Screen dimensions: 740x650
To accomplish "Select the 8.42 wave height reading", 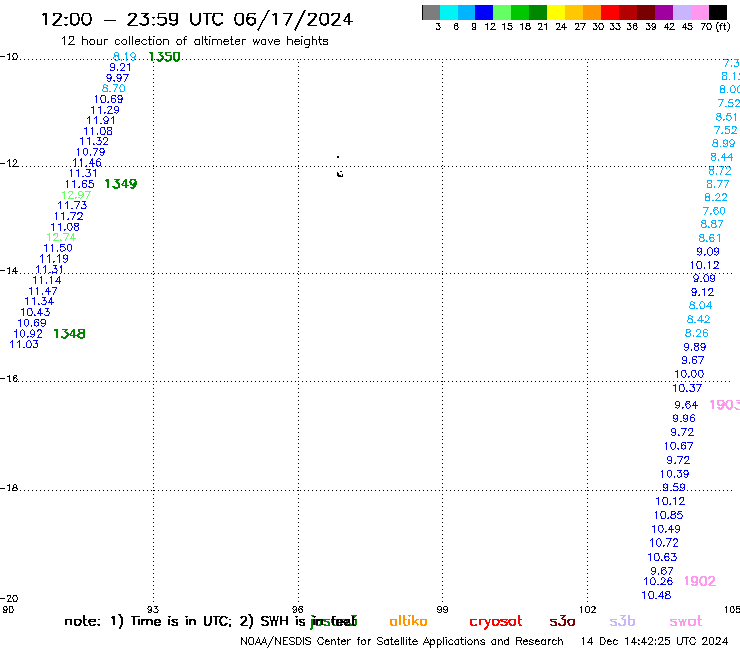I will 698,320.
